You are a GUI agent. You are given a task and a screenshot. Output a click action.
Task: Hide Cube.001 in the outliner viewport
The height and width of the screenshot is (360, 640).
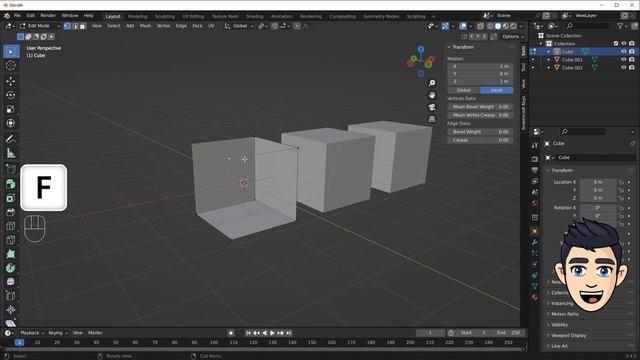point(623,60)
